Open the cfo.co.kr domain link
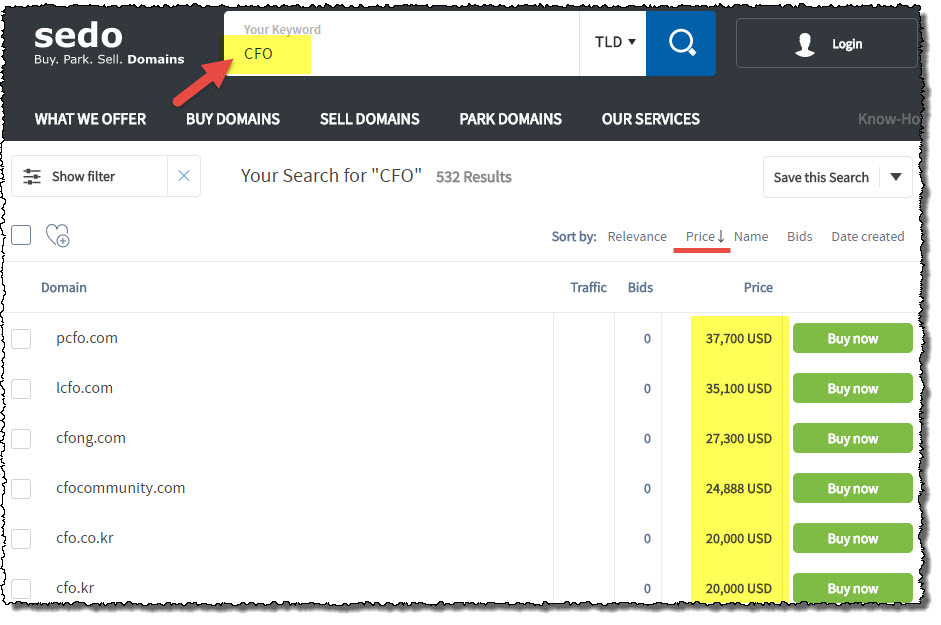 click(85, 538)
